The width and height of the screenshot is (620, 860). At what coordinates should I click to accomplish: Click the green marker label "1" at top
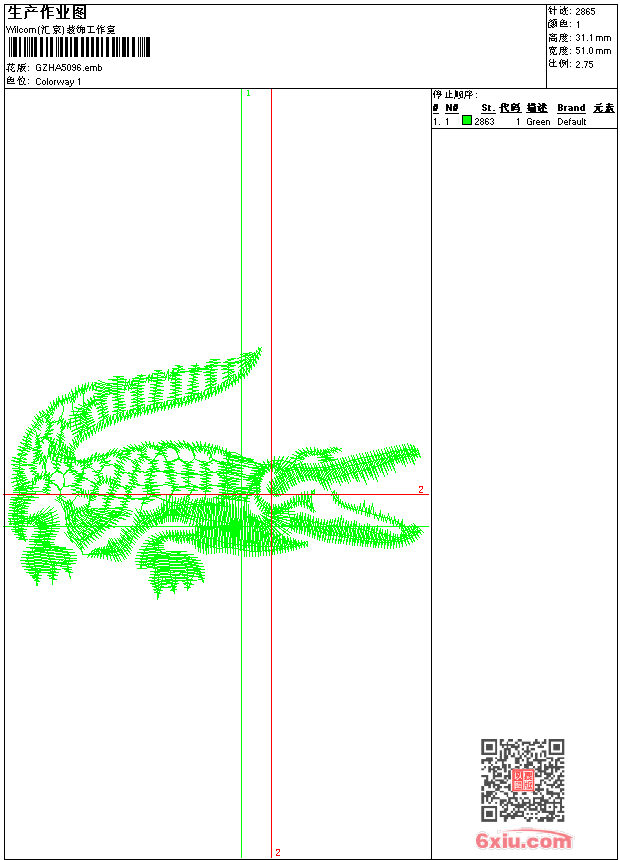point(249,94)
